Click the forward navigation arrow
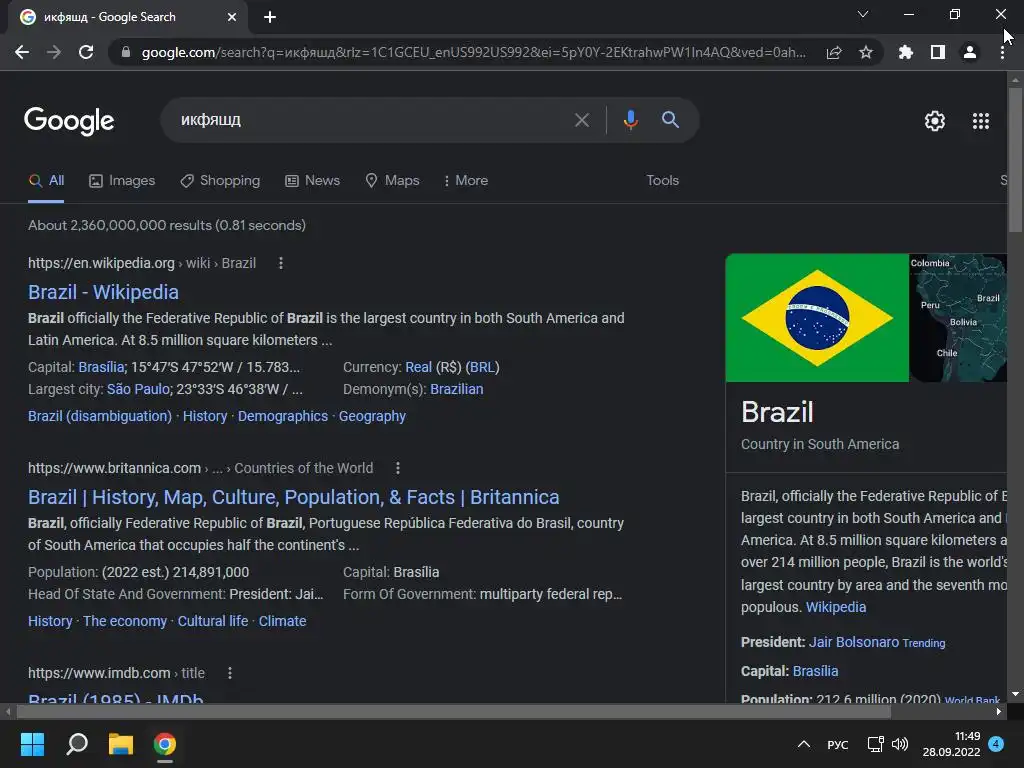Image resolution: width=1024 pixels, height=768 pixels. click(54, 52)
